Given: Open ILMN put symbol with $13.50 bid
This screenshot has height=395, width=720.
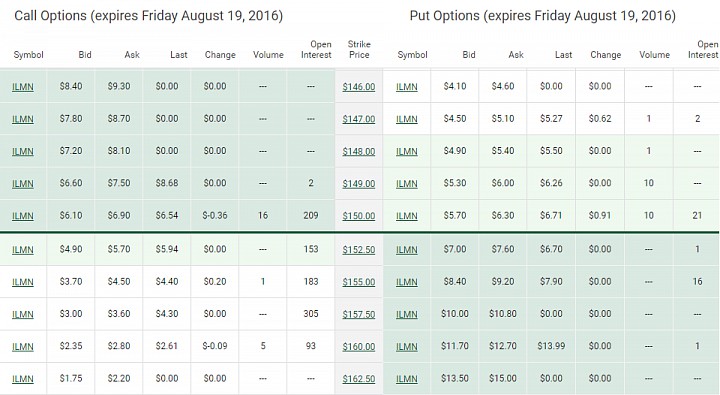Looking at the screenshot, I should coord(407,379).
